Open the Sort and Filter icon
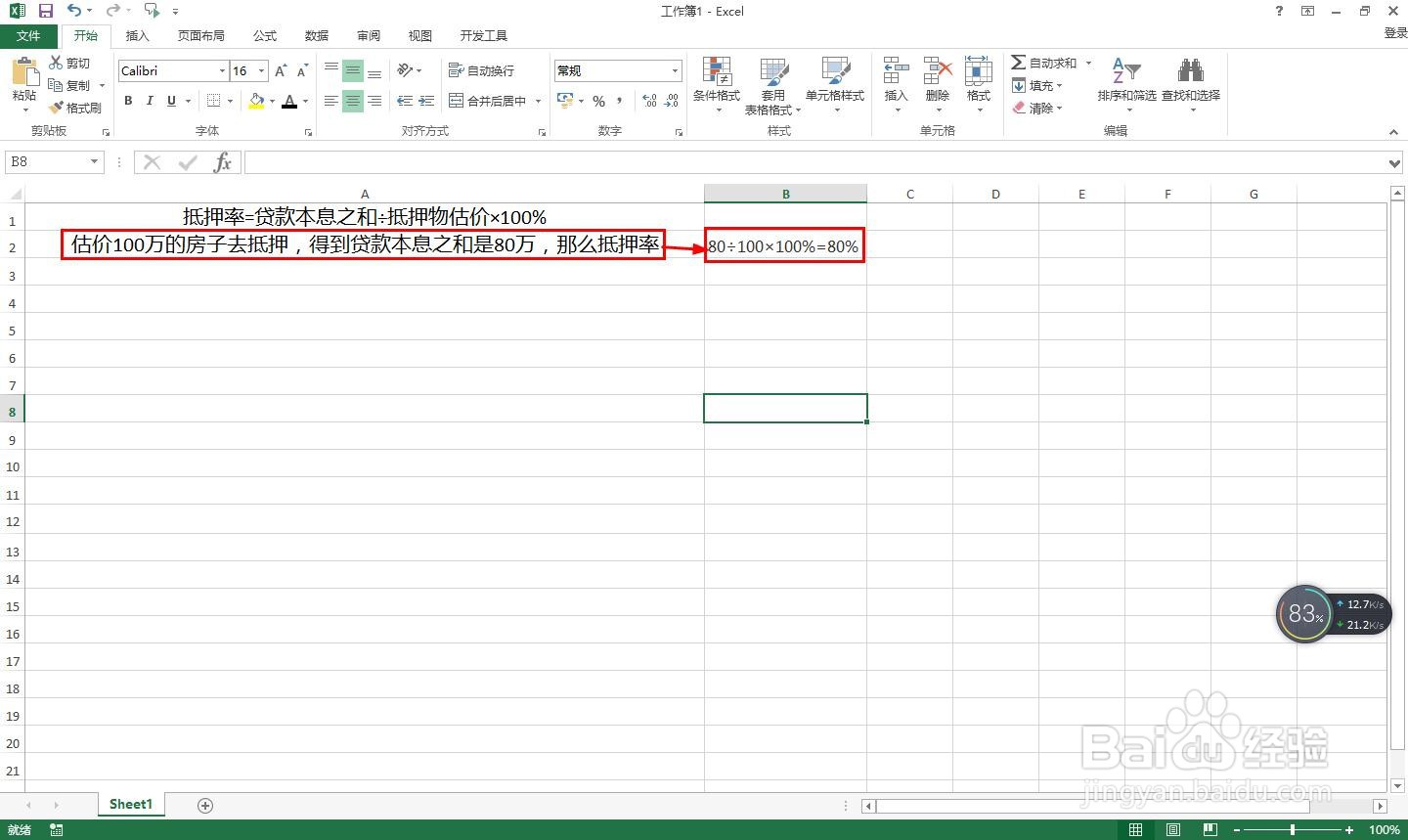The height and width of the screenshot is (840, 1408). pyautogui.click(x=1126, y=71)
